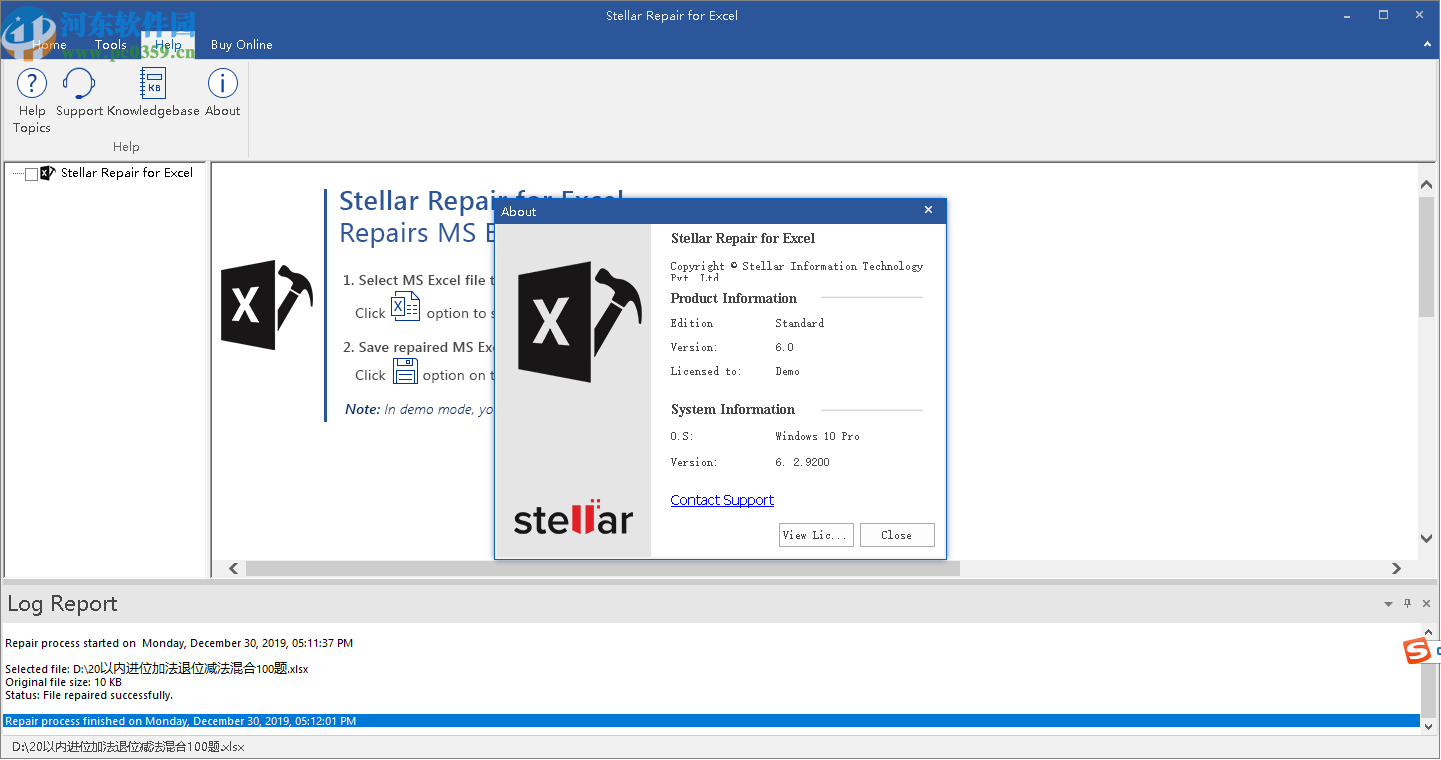Collapse the ribbon with the chevron
This screenshot has width=1441, height=760.
pyautogui.click(x=1425, y=45)
